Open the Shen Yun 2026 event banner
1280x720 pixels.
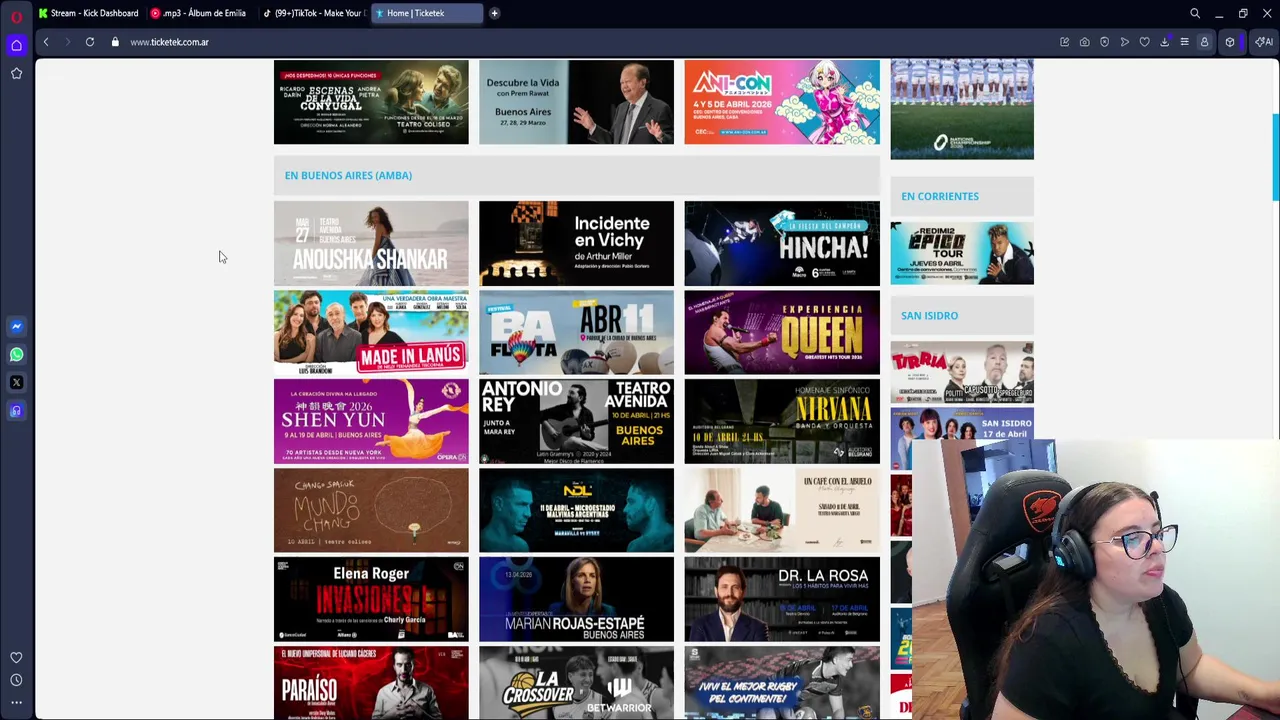[371, 421]
